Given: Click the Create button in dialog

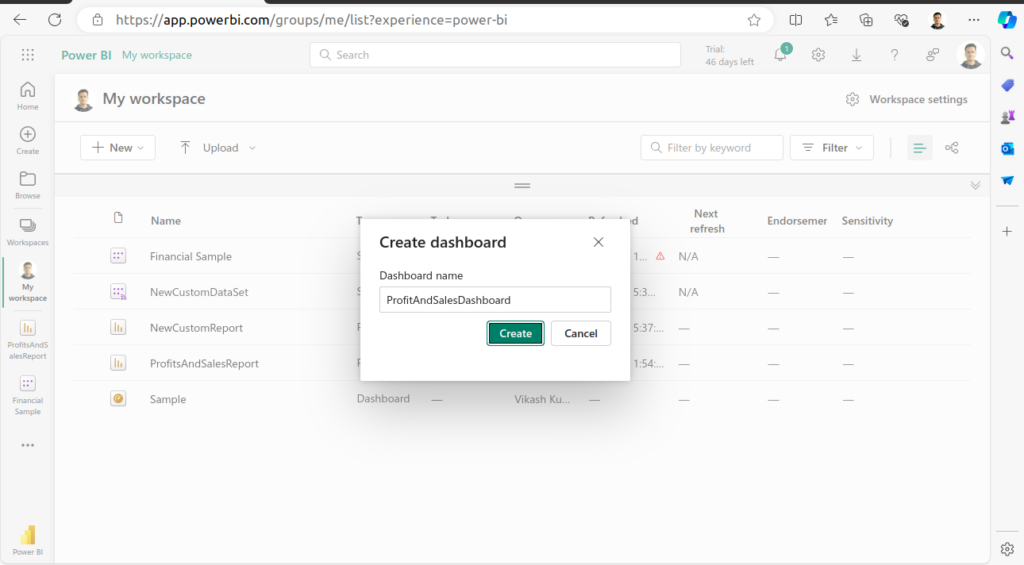Looking at the screenshot, I should (x=515, y=333).
